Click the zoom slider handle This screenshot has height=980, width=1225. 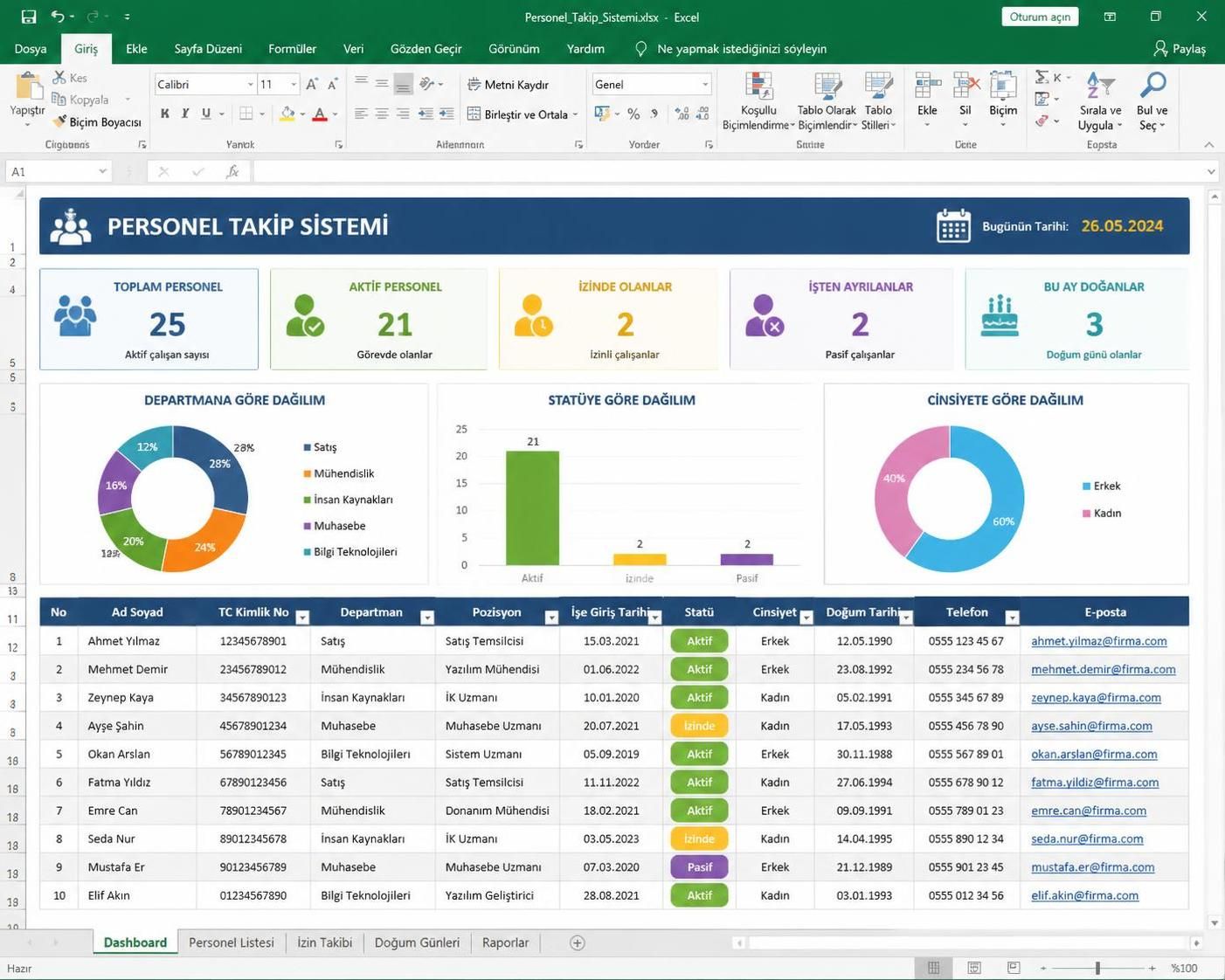click(1097, 968)
